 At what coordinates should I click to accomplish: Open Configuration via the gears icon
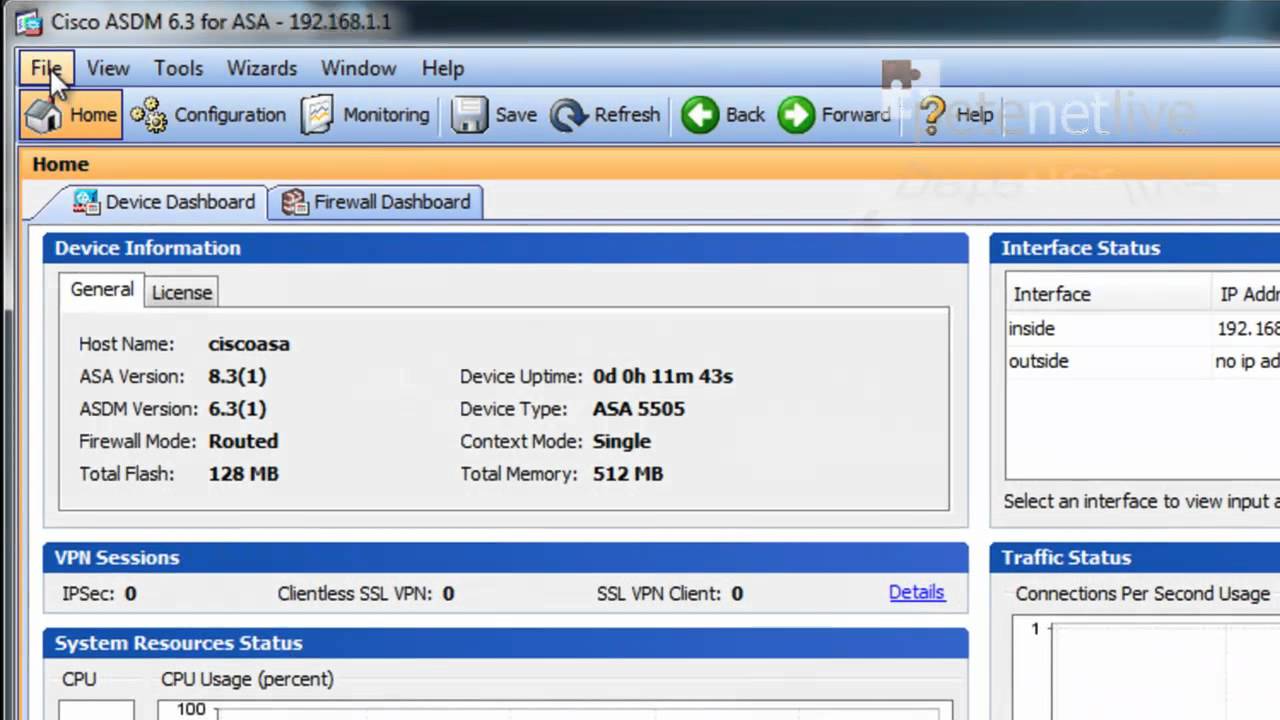point(149,115)
